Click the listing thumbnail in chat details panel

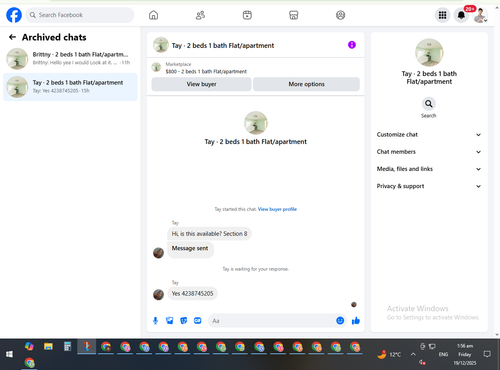point(429,53)
